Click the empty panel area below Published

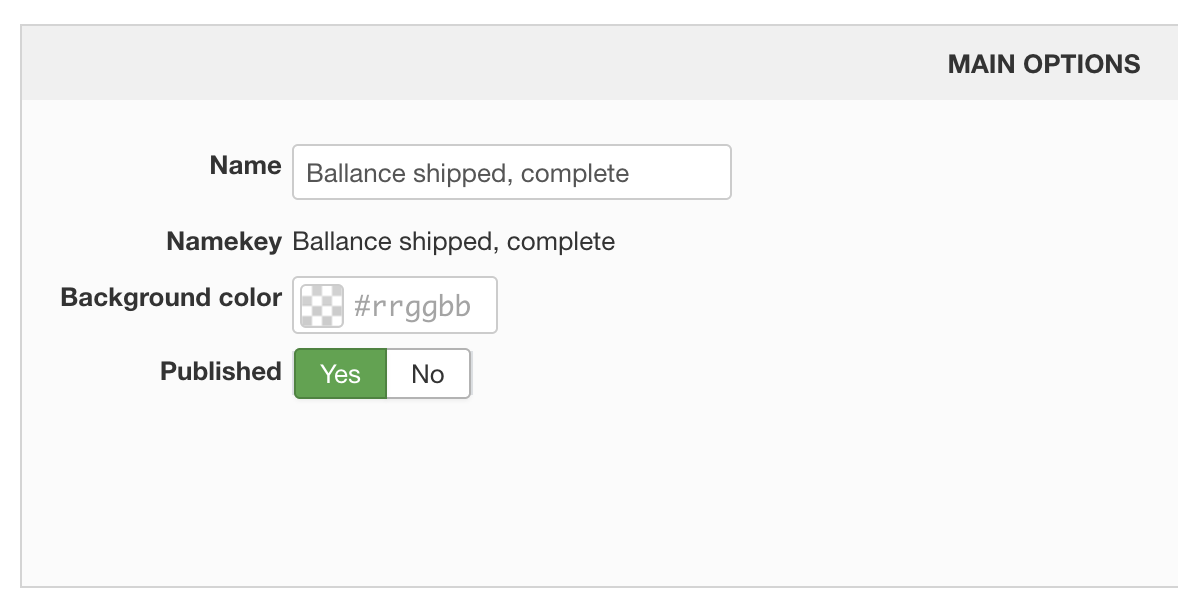pyautogui.click(x=600, y=490)
